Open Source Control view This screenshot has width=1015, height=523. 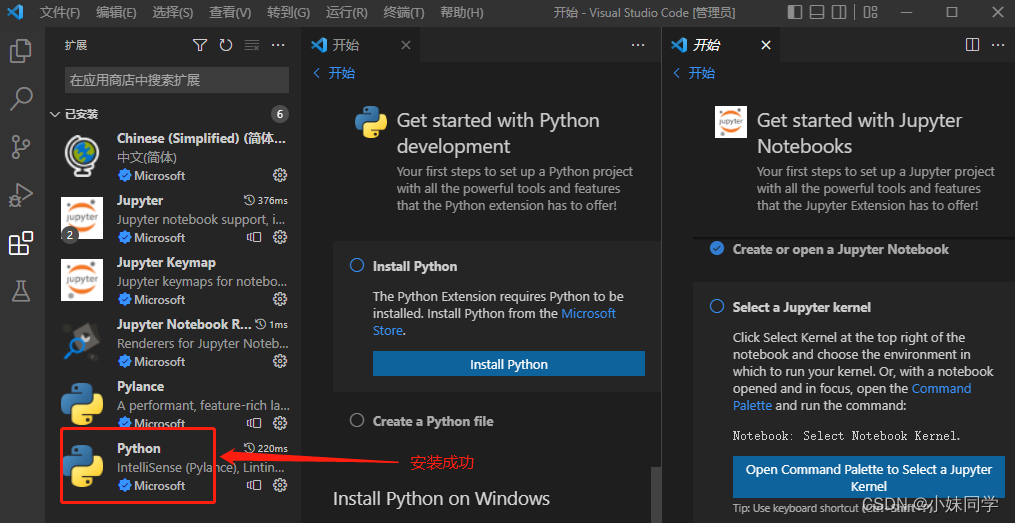coord(21,147)
